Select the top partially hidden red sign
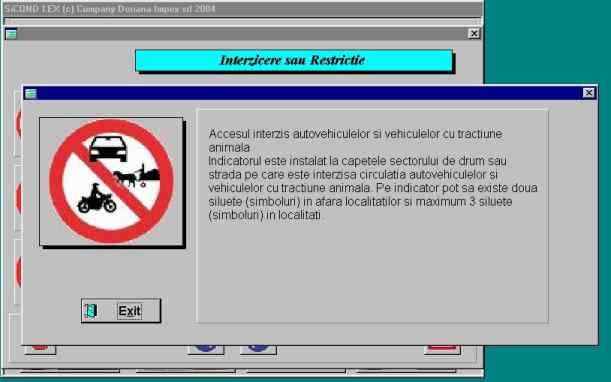 (18, 123)
